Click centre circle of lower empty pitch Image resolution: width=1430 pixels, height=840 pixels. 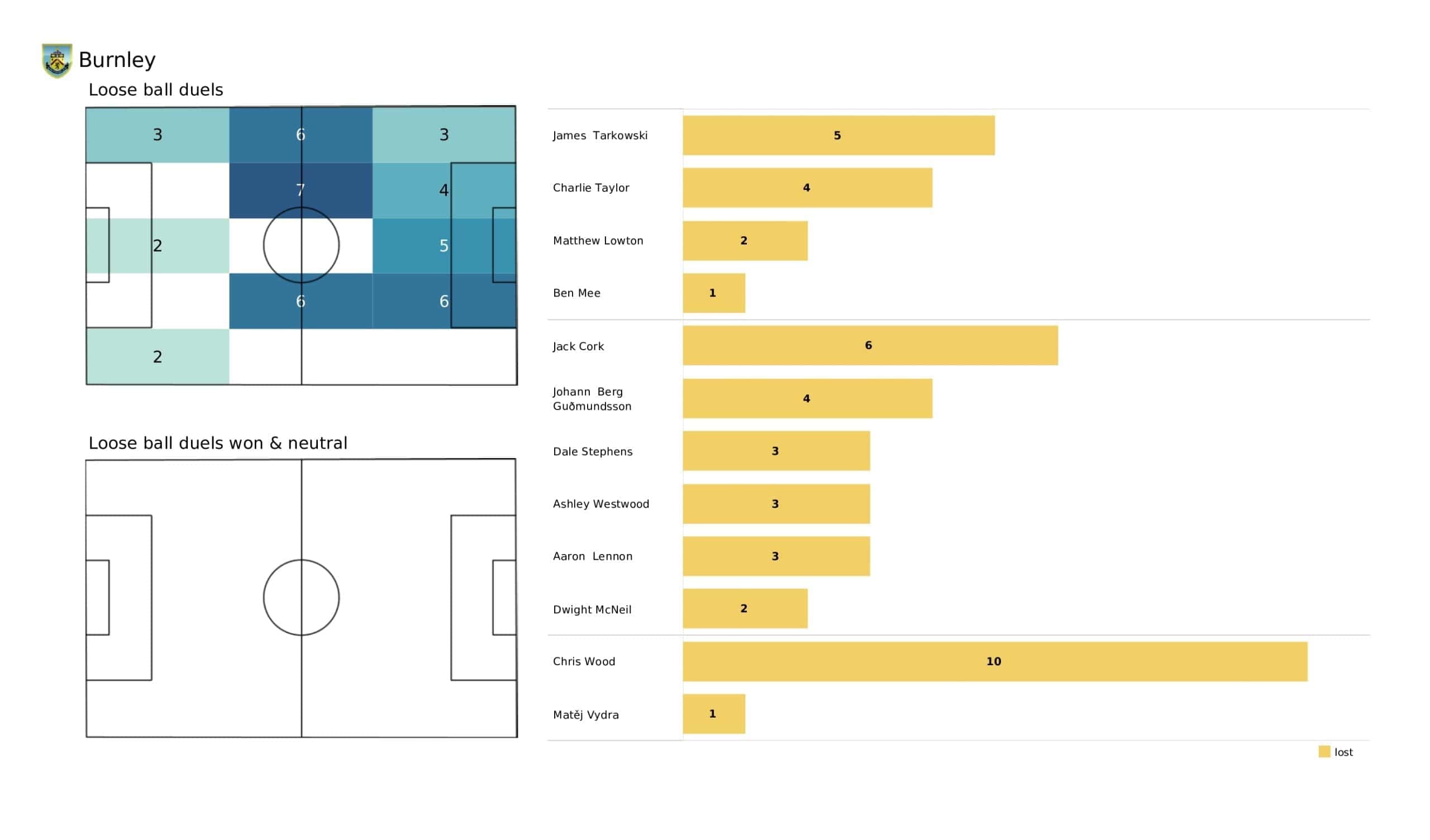click(301, 598)
